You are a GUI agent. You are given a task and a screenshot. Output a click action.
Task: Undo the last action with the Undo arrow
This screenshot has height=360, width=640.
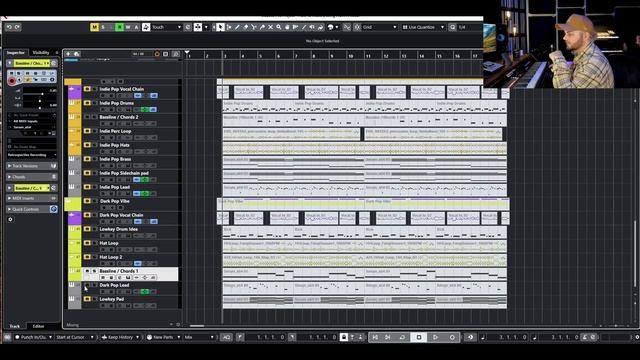pos(9,27)
